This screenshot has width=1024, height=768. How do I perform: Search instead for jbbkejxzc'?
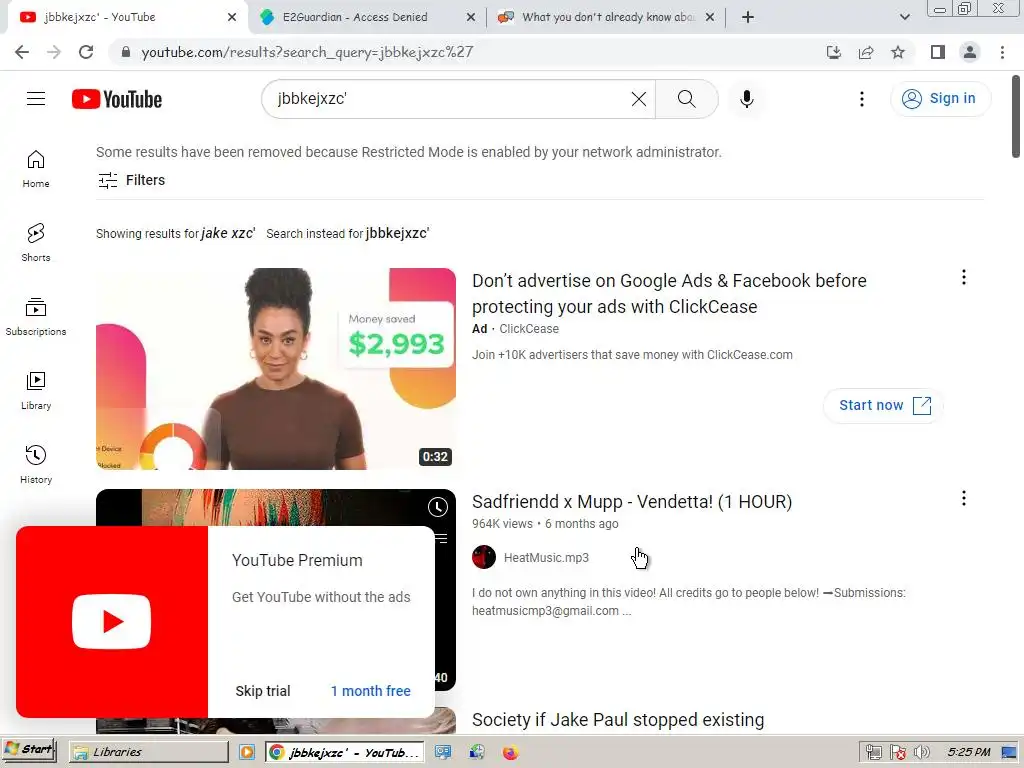397,233
